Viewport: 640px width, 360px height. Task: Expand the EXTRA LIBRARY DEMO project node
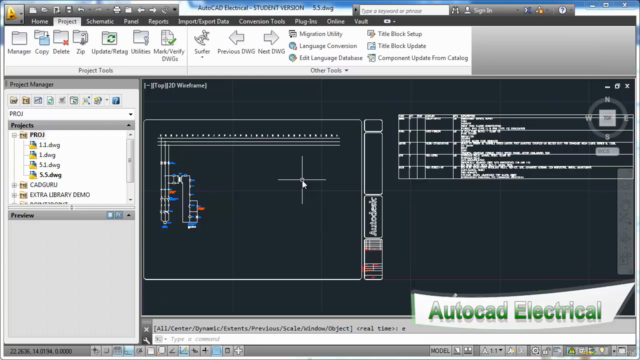[14, 195]
